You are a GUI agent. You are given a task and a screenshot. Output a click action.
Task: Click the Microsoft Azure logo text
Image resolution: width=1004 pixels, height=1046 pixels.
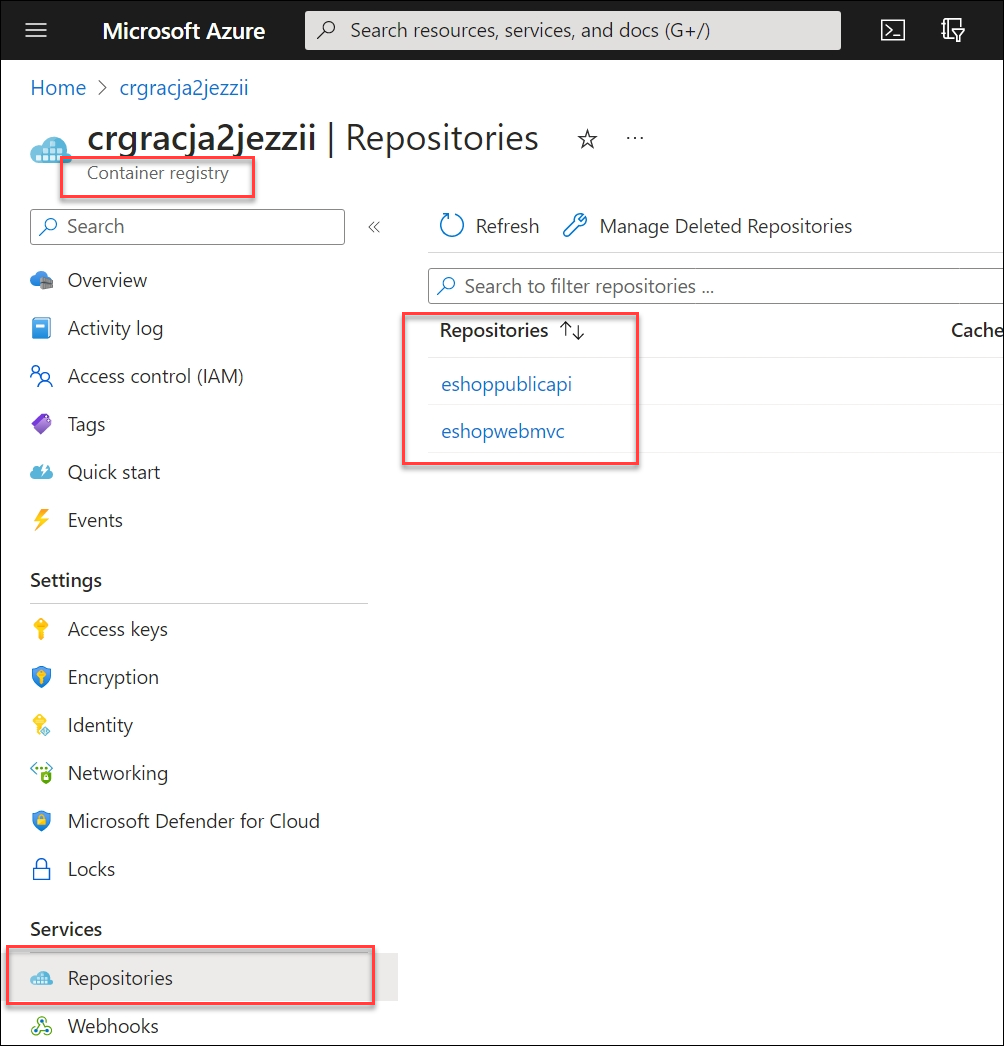point(183,31)
